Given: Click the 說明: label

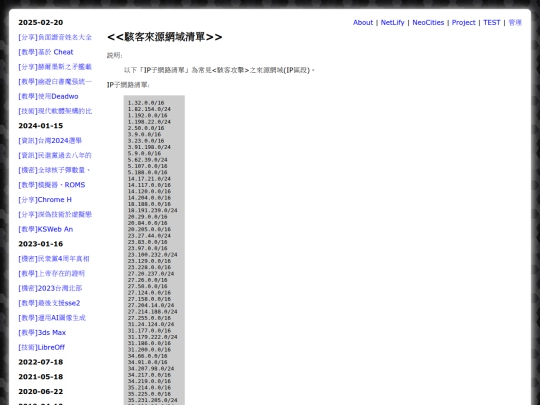Looking at the screenshot, I should (x=115, y=55).
